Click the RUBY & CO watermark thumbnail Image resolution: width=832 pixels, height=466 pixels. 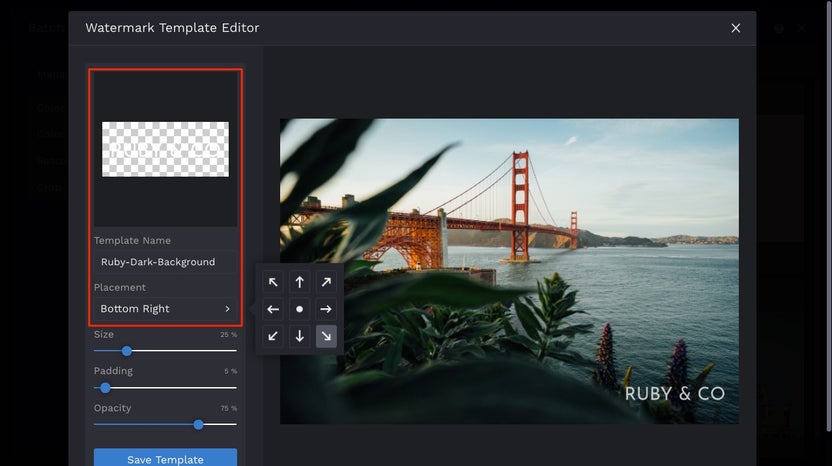click(166, 149)
